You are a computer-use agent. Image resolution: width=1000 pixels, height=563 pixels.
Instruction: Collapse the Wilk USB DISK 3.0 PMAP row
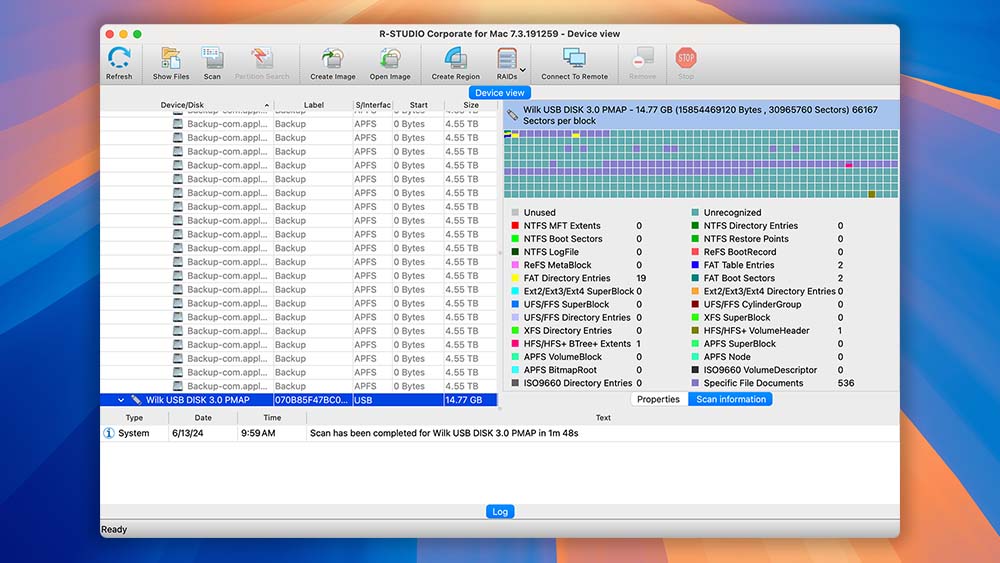(x=121, y=400)
